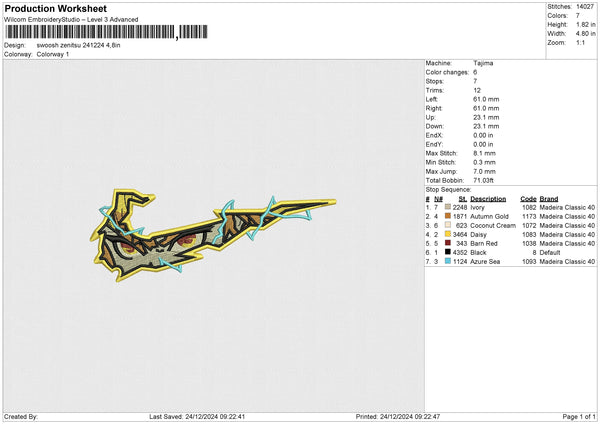Click the Coconut Cream color swatch
The height and width of the screenshot is (424, 600).
448,225
